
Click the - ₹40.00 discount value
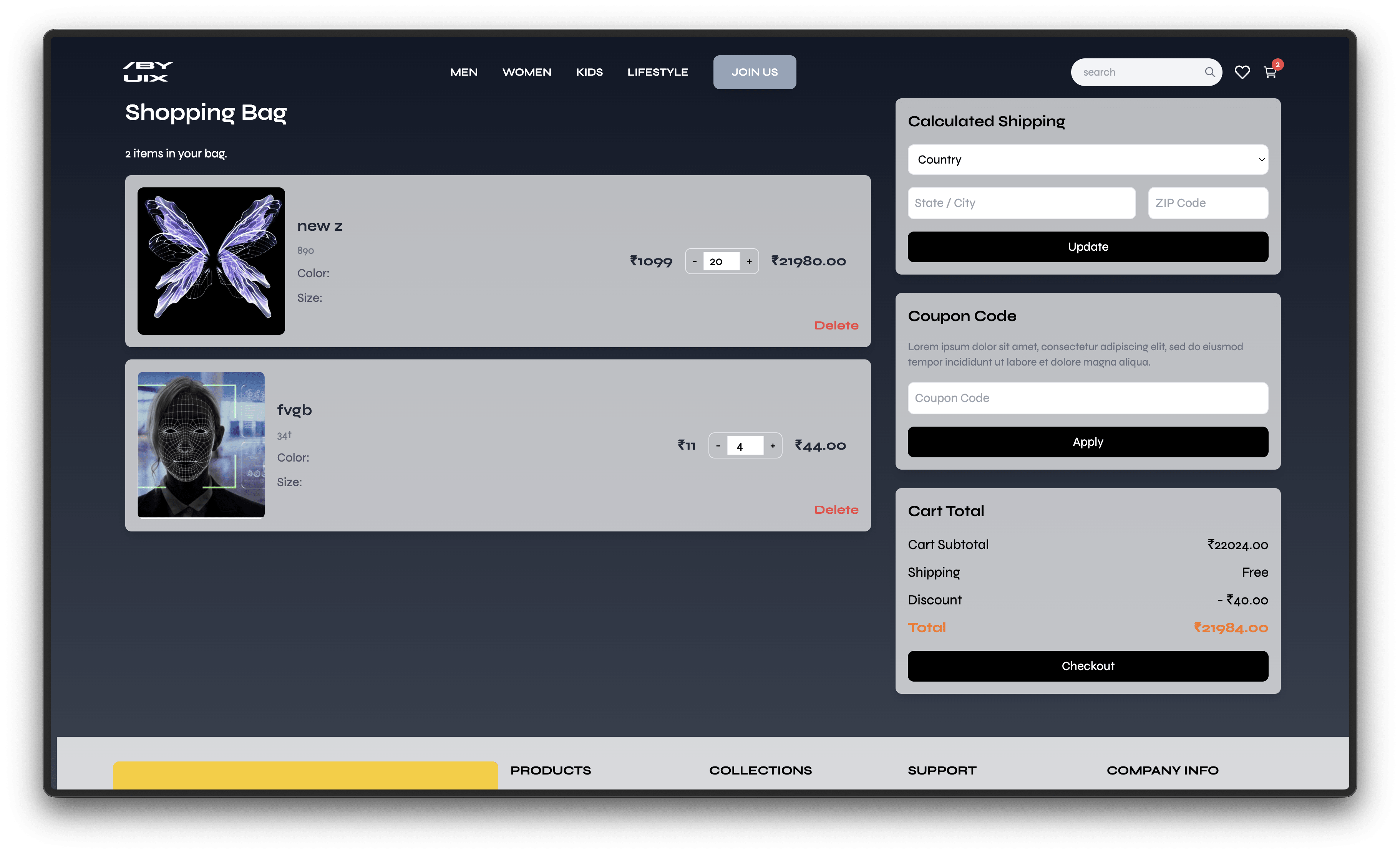click(x=1242, y=600)
